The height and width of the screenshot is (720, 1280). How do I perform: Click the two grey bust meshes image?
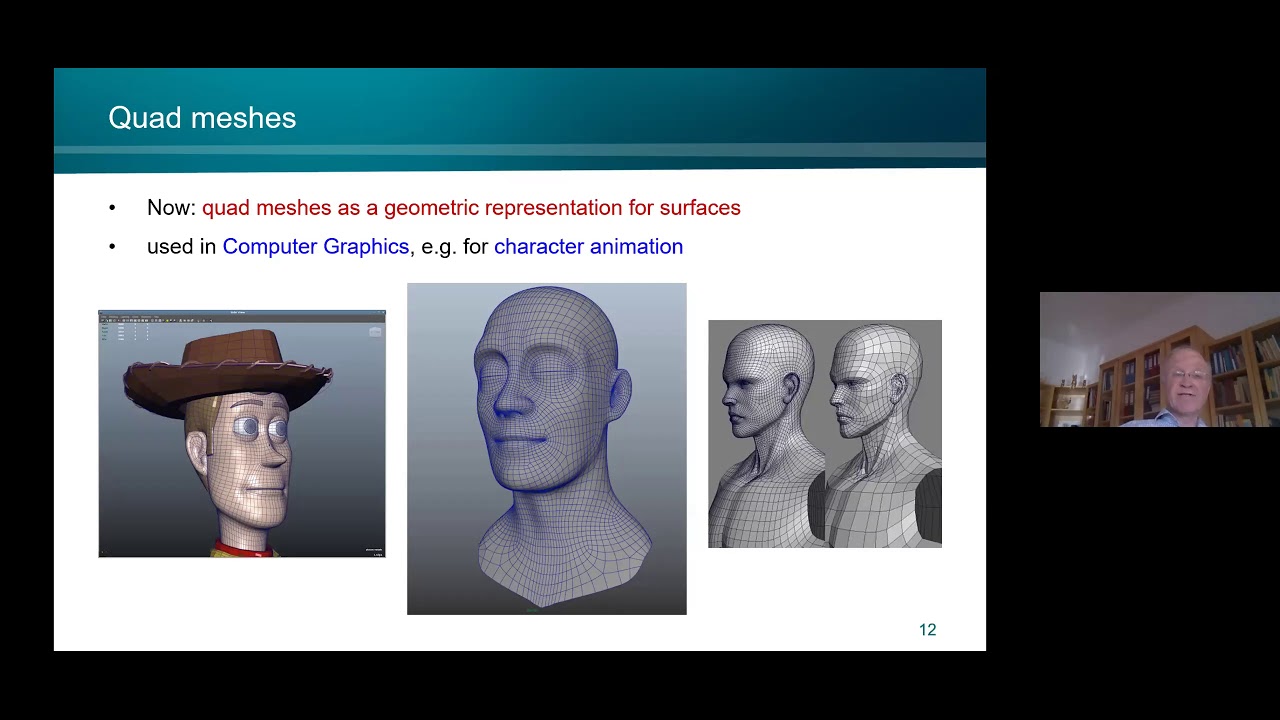[825, 434]
